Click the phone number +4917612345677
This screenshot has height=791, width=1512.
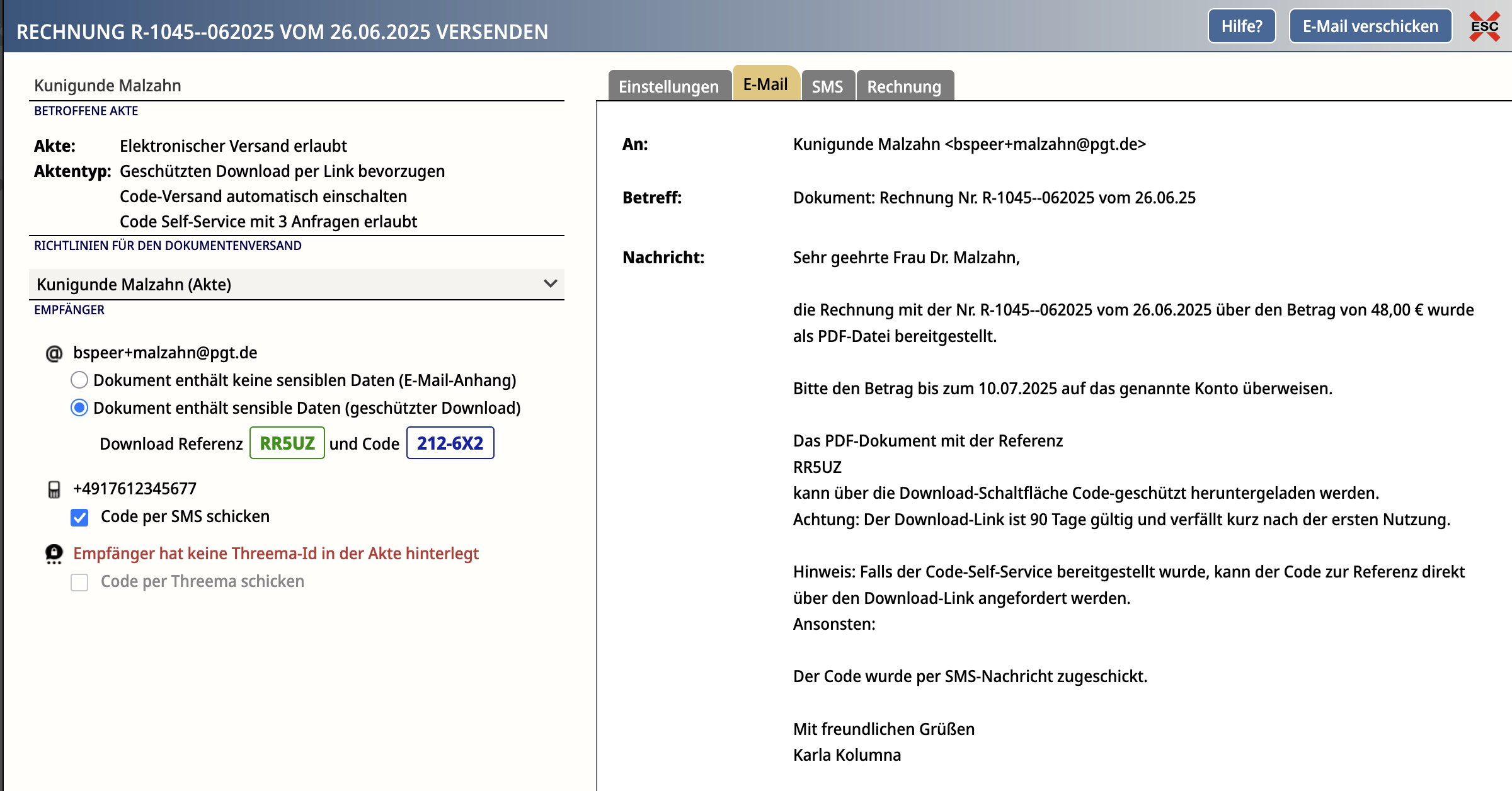[135, 489]
